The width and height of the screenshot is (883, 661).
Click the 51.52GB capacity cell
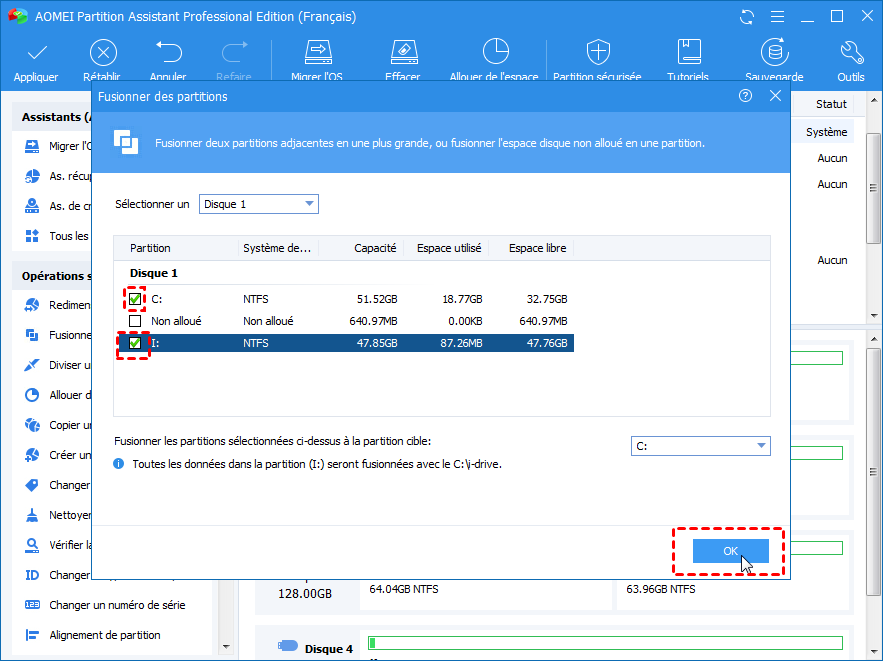pos(377,299)
